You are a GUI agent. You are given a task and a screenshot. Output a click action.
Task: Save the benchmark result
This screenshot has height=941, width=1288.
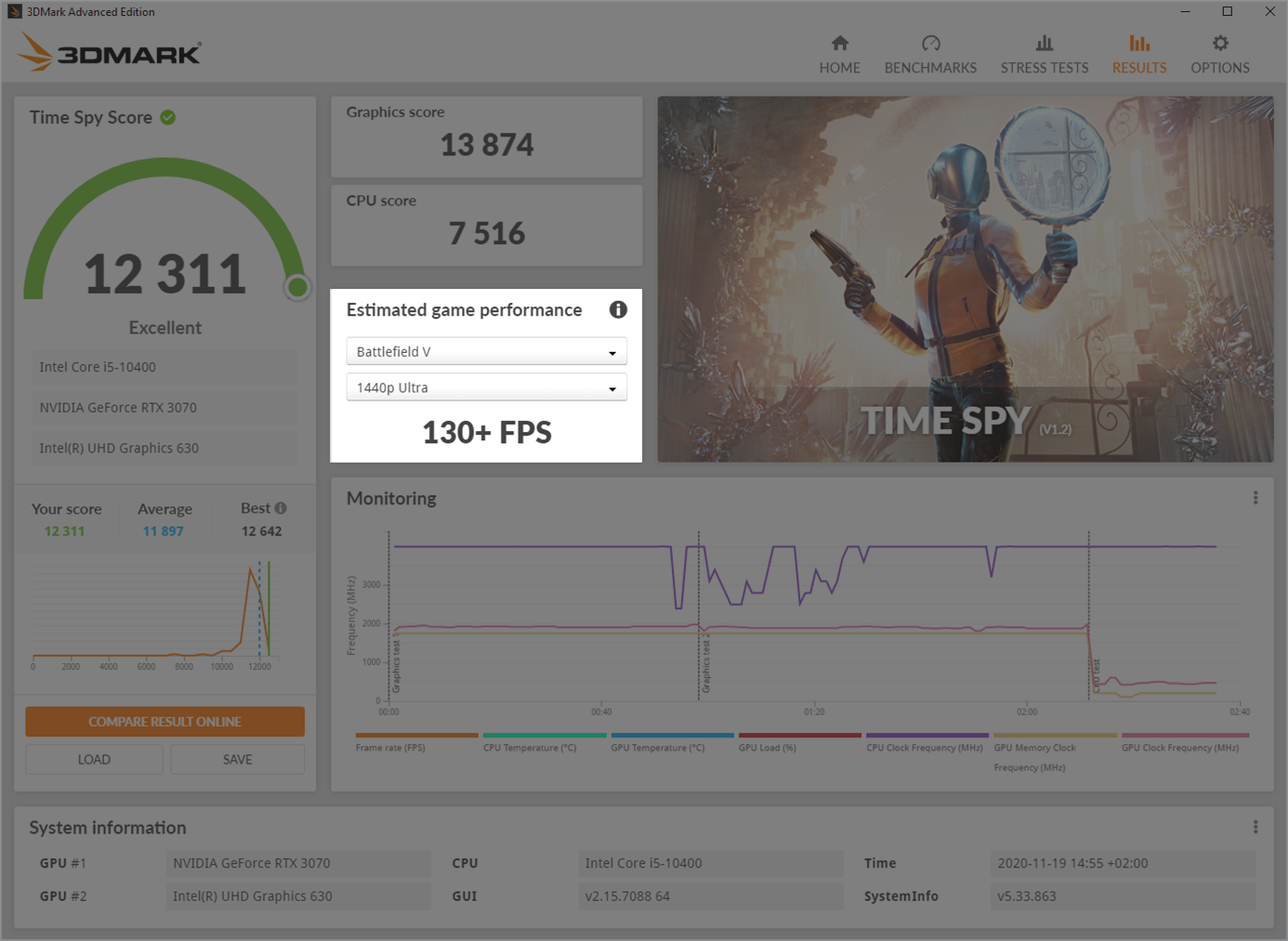tap(237, 759)
